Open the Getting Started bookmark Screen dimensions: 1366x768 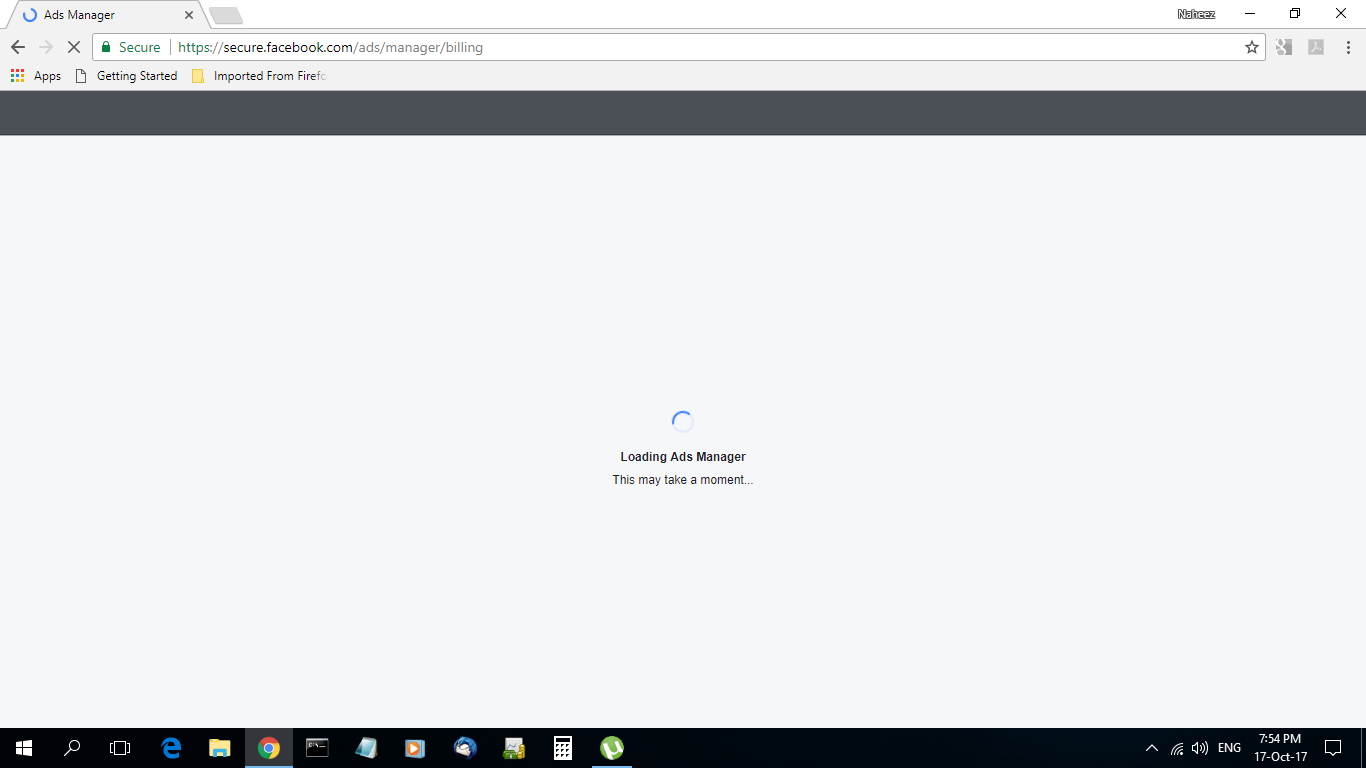(x=126, y=76)
